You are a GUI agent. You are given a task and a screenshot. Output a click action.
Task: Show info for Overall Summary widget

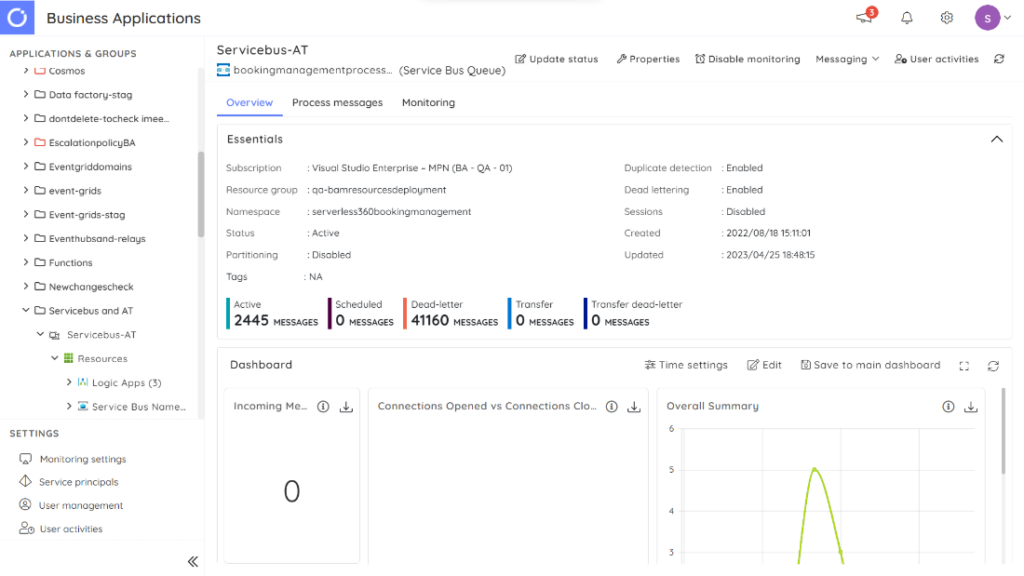coord(948,406)
